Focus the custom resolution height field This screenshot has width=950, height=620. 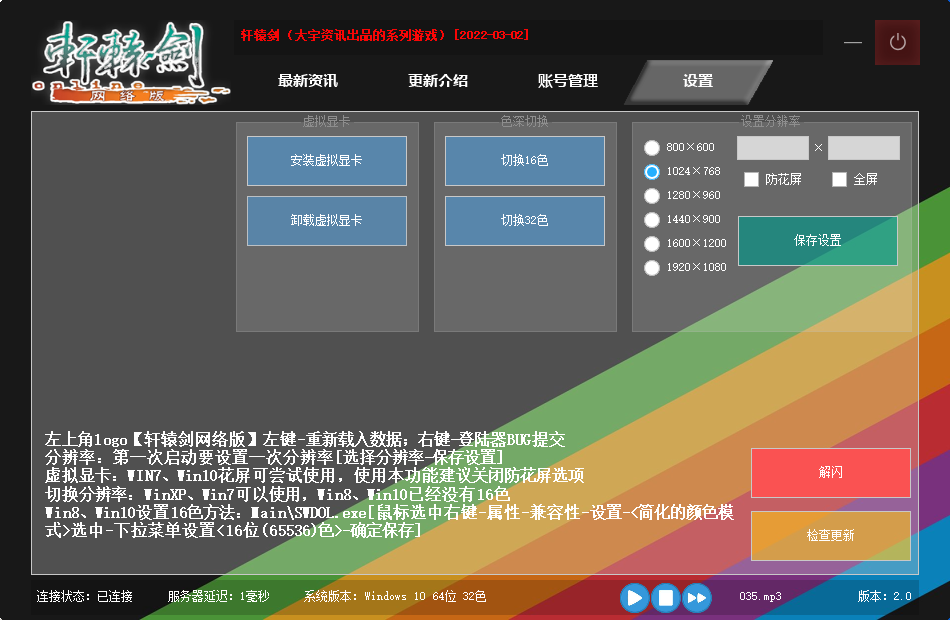(x=864, y=148)
